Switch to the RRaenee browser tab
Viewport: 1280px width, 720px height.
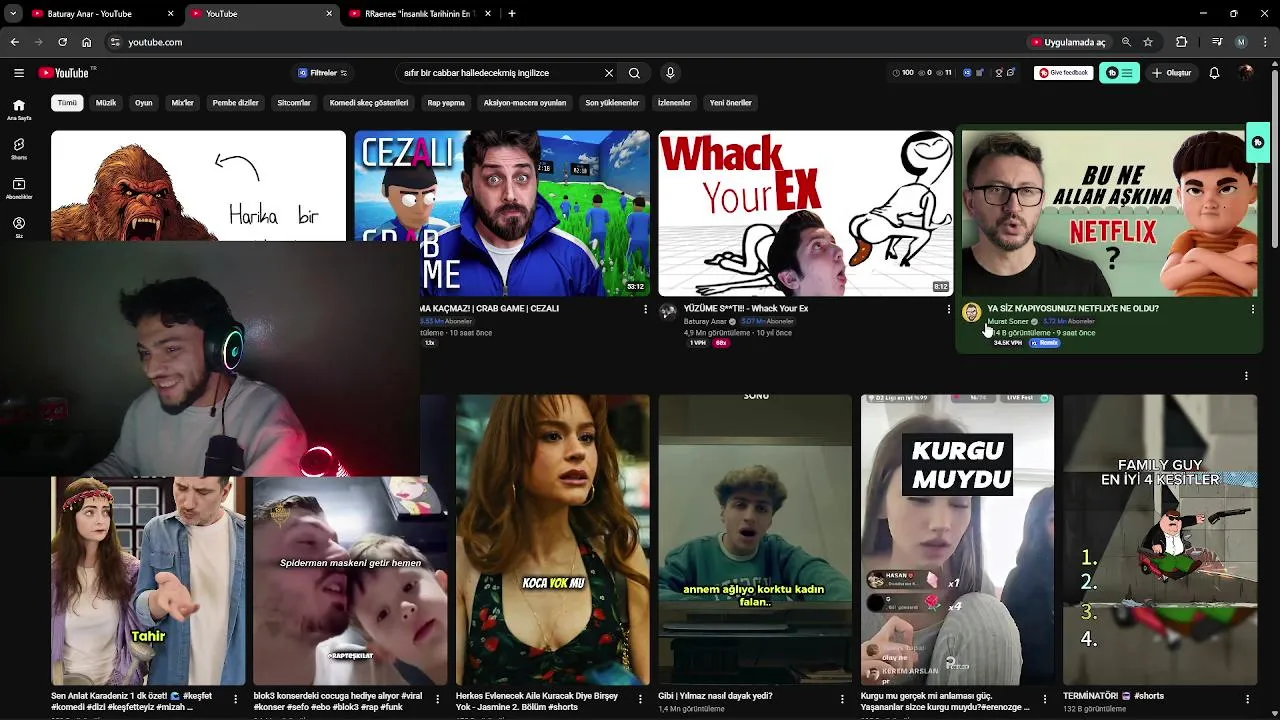tap(420, 14)
